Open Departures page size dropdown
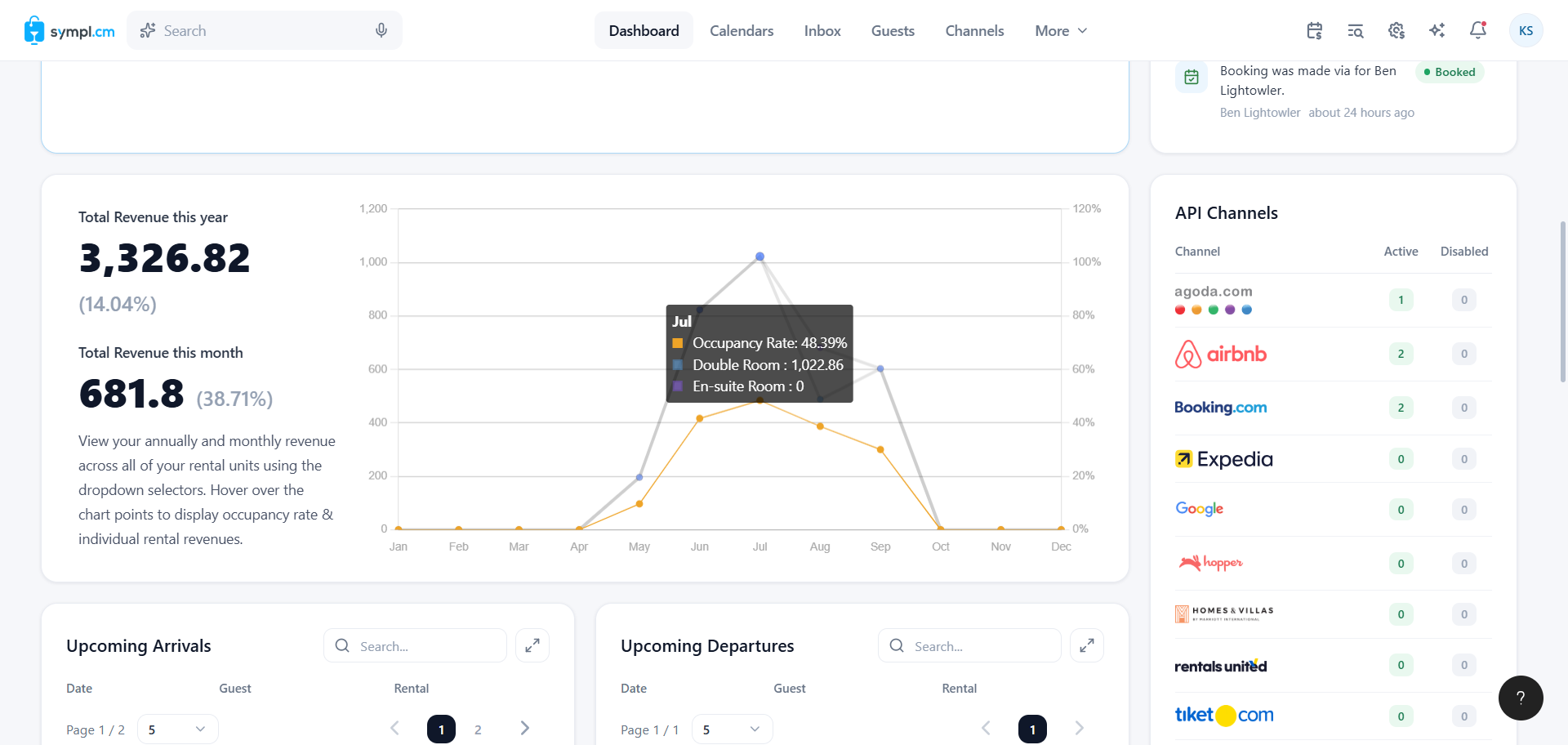This screenshot has height=745, width=1568. coord(732,729)
